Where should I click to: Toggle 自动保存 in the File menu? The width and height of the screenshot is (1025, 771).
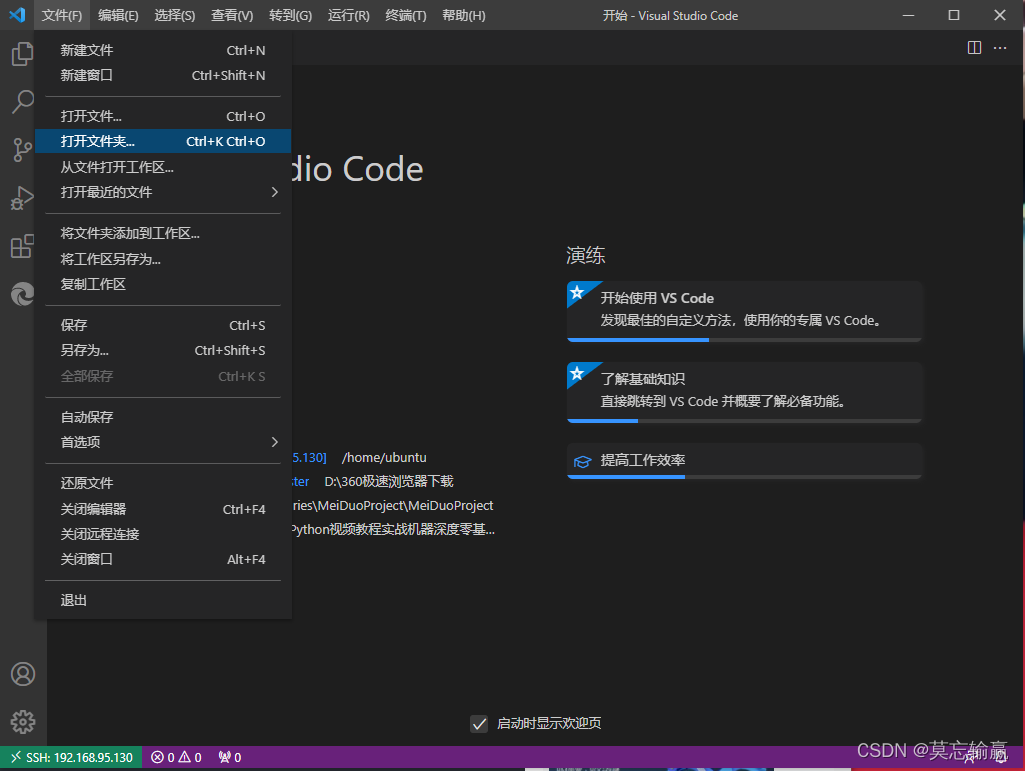[163, 417]
